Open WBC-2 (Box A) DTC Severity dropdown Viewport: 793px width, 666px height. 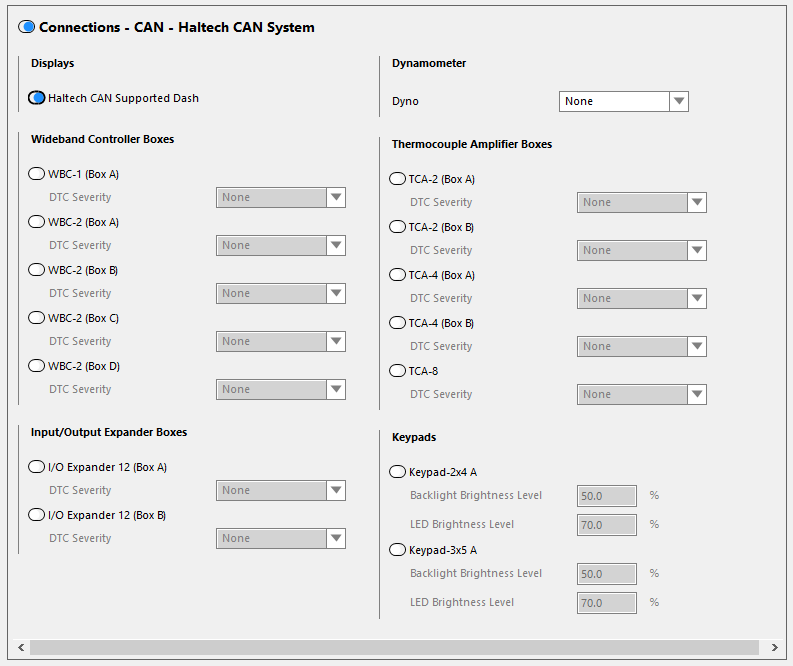(281, 245)
